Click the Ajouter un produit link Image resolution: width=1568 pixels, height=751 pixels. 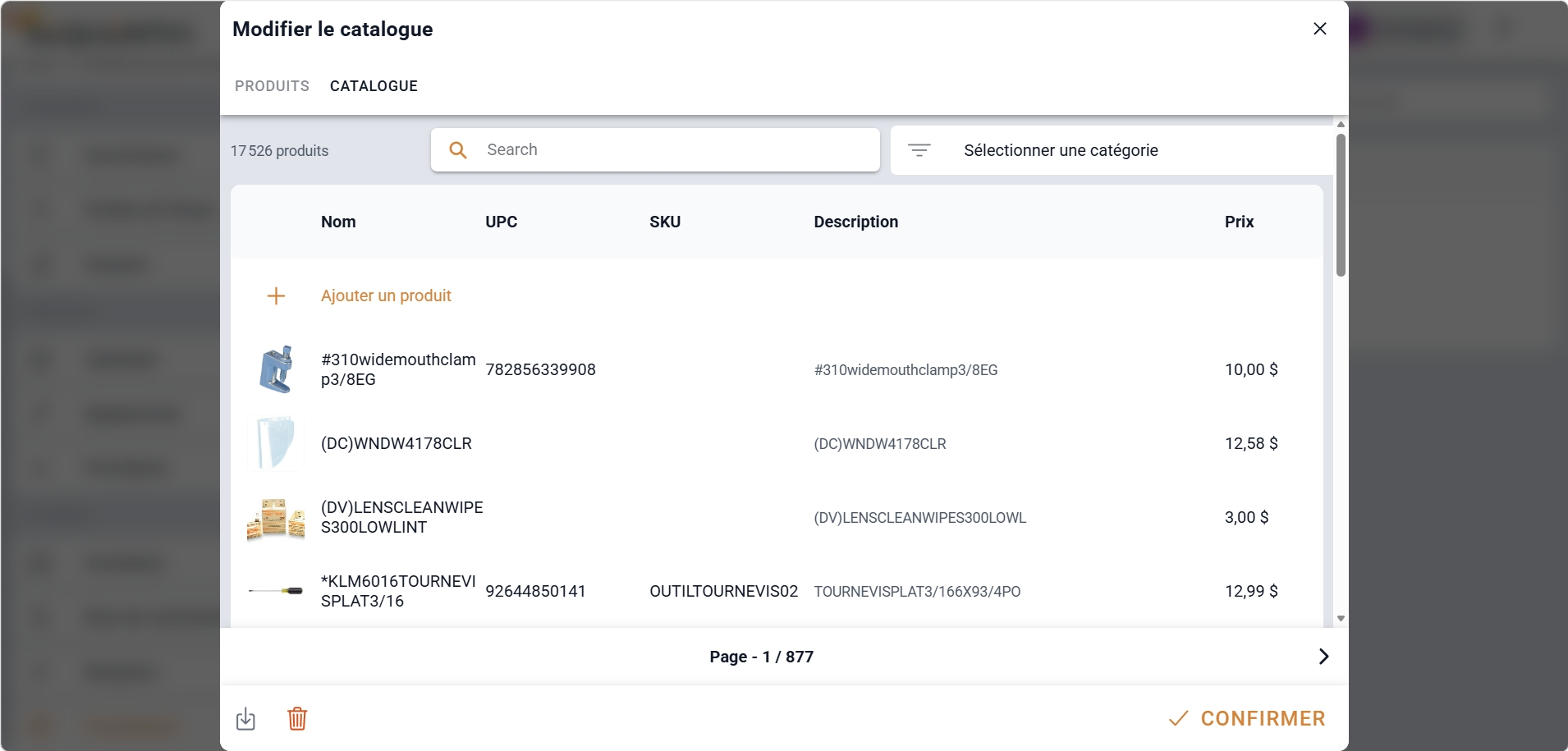pos(386,295)
